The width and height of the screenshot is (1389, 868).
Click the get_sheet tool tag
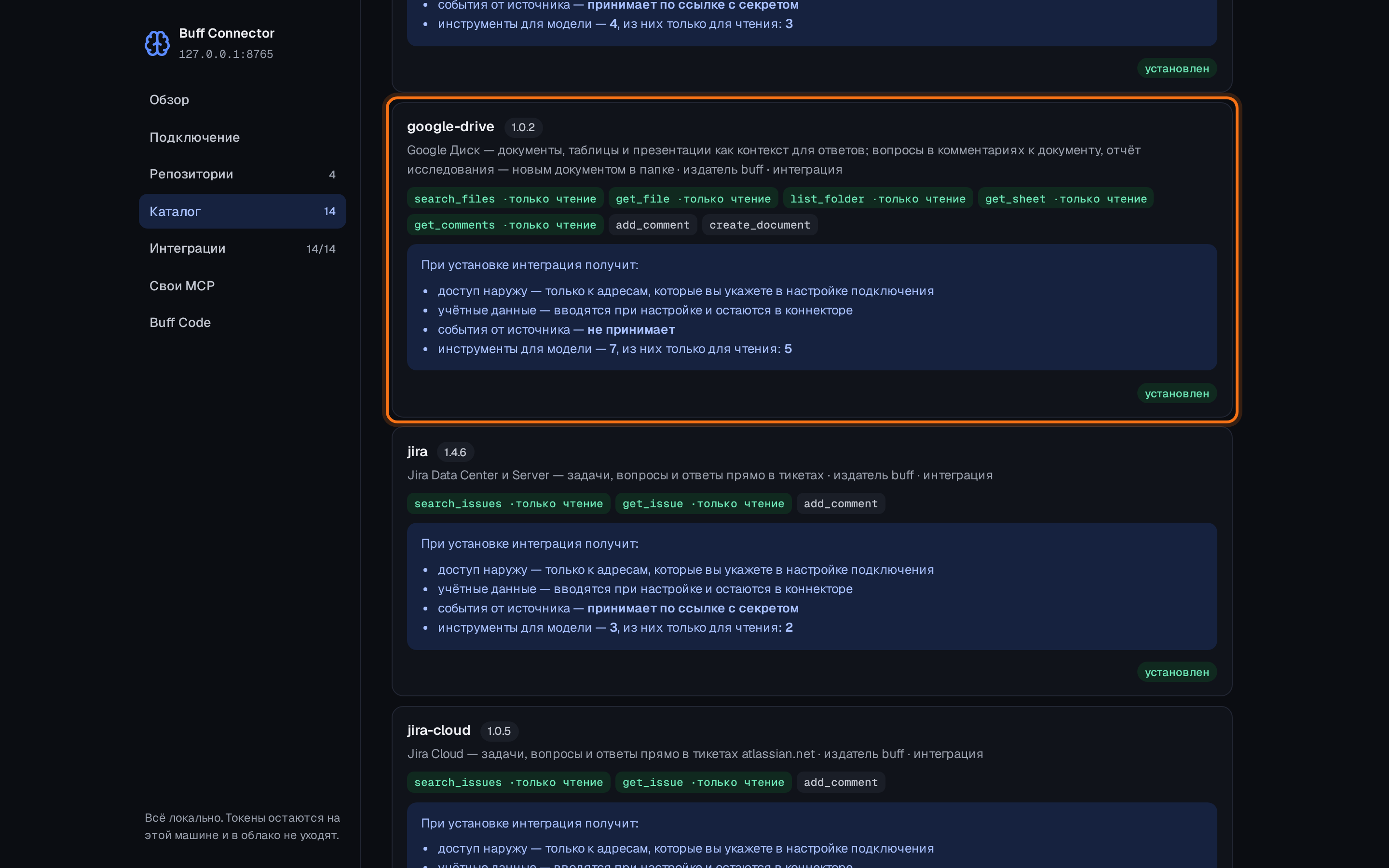[x=1066, y=199]
